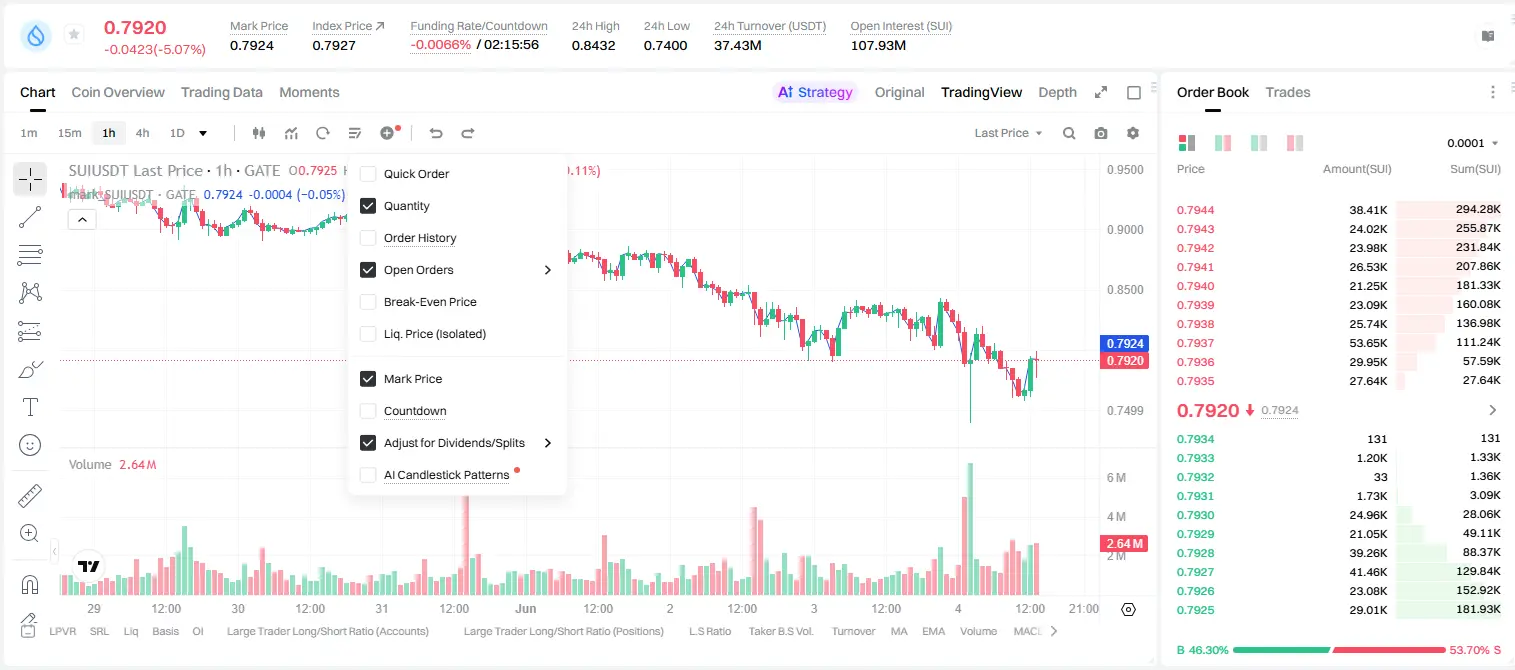Select the ruler measure tool
The image size is (1515, 670).
(x=30, y=495)
